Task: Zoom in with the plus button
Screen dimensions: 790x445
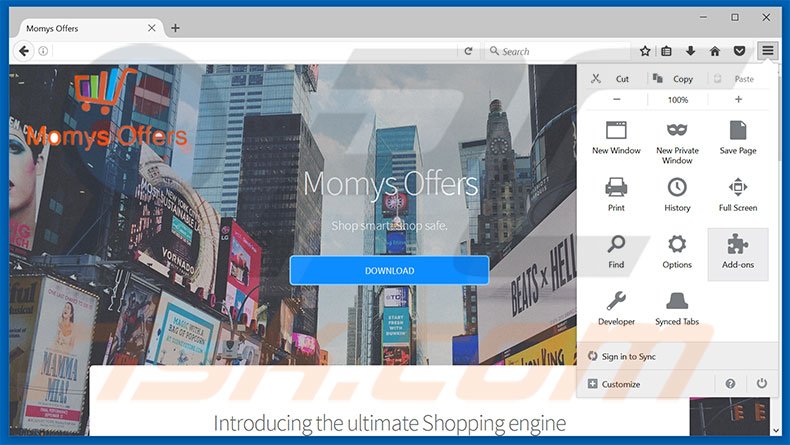Action: 738,99
